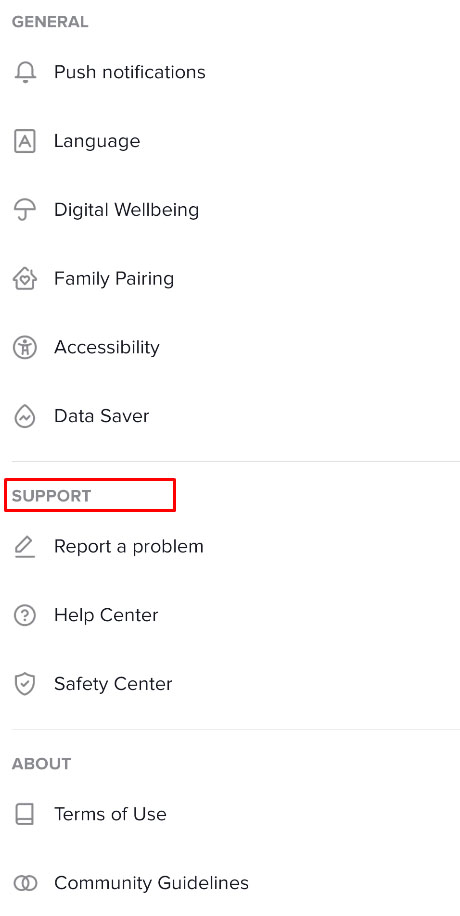The image size is (460, 916).
Task: Tap the pencil Report a problem icon
Action: coord(25,547)
